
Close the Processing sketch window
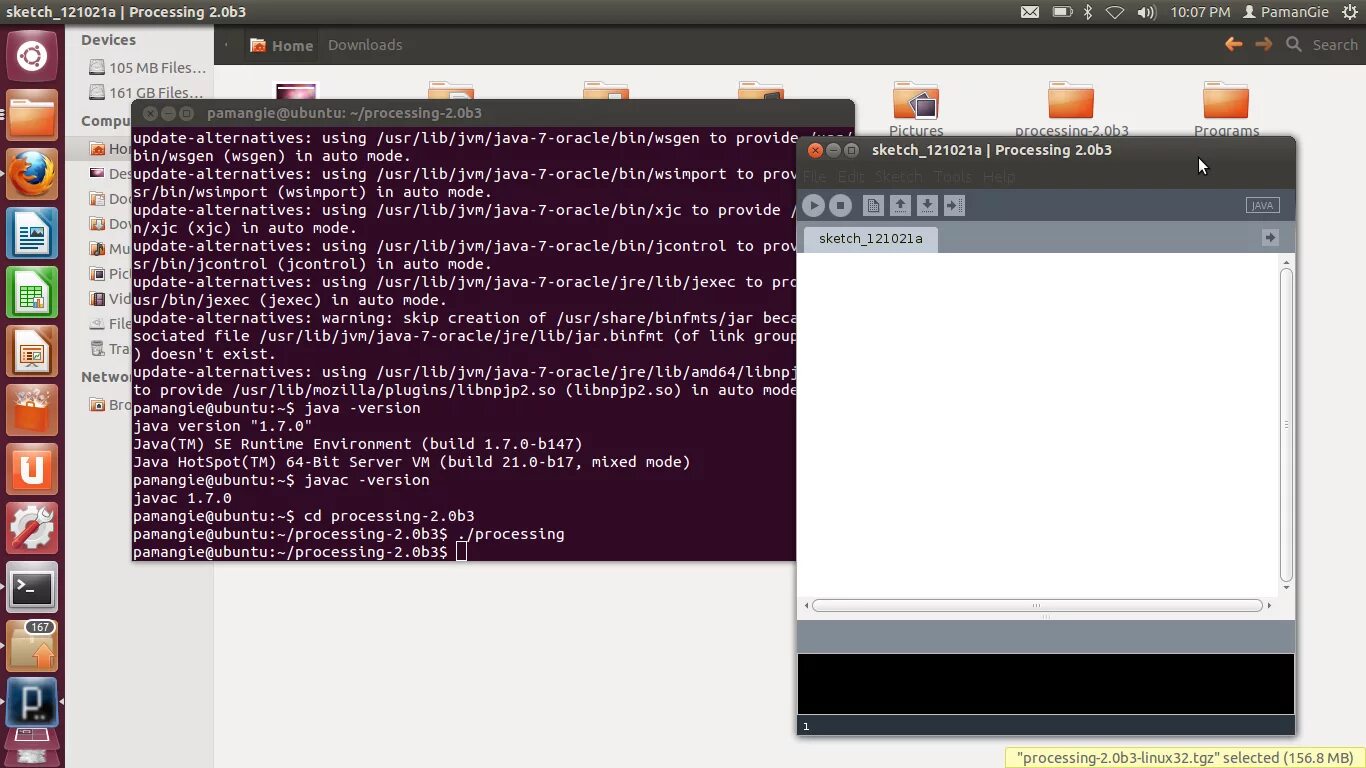pyautogui.click(x=815, y=150)
